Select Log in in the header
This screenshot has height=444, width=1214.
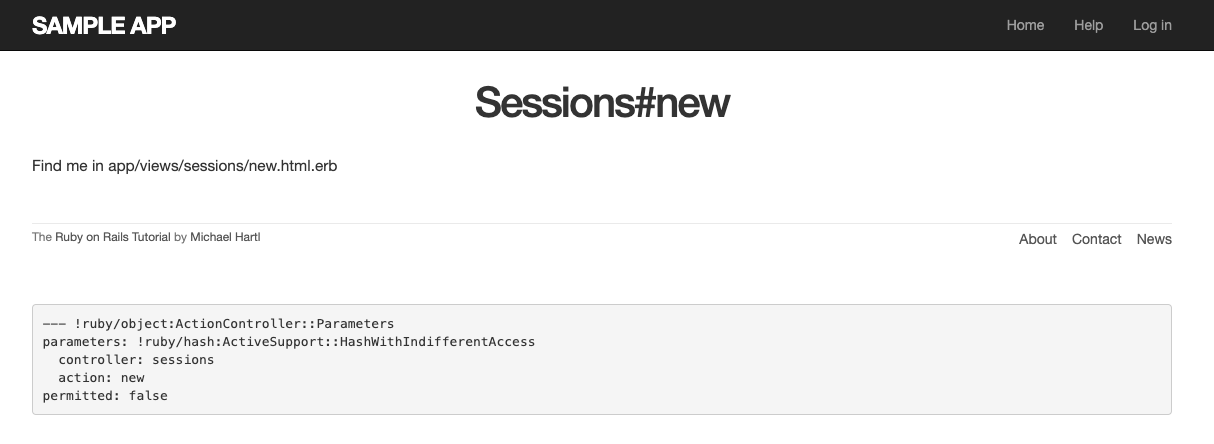pyautogui.click(x=1152, y=25)
